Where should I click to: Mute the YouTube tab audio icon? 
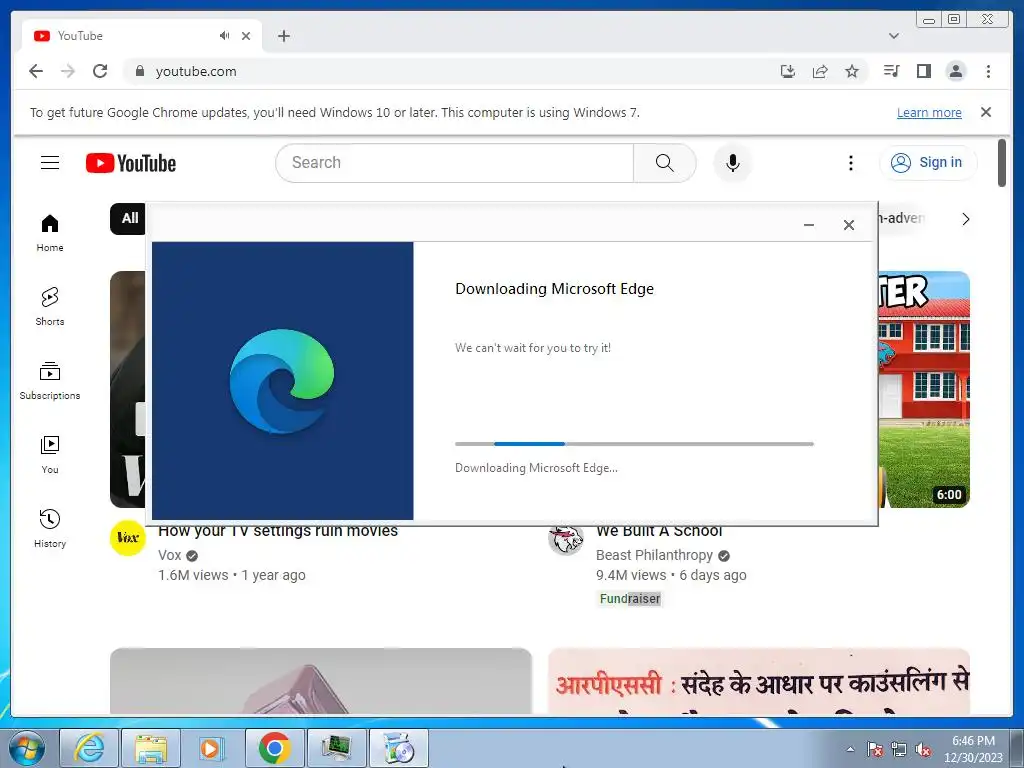coord(225,36)
